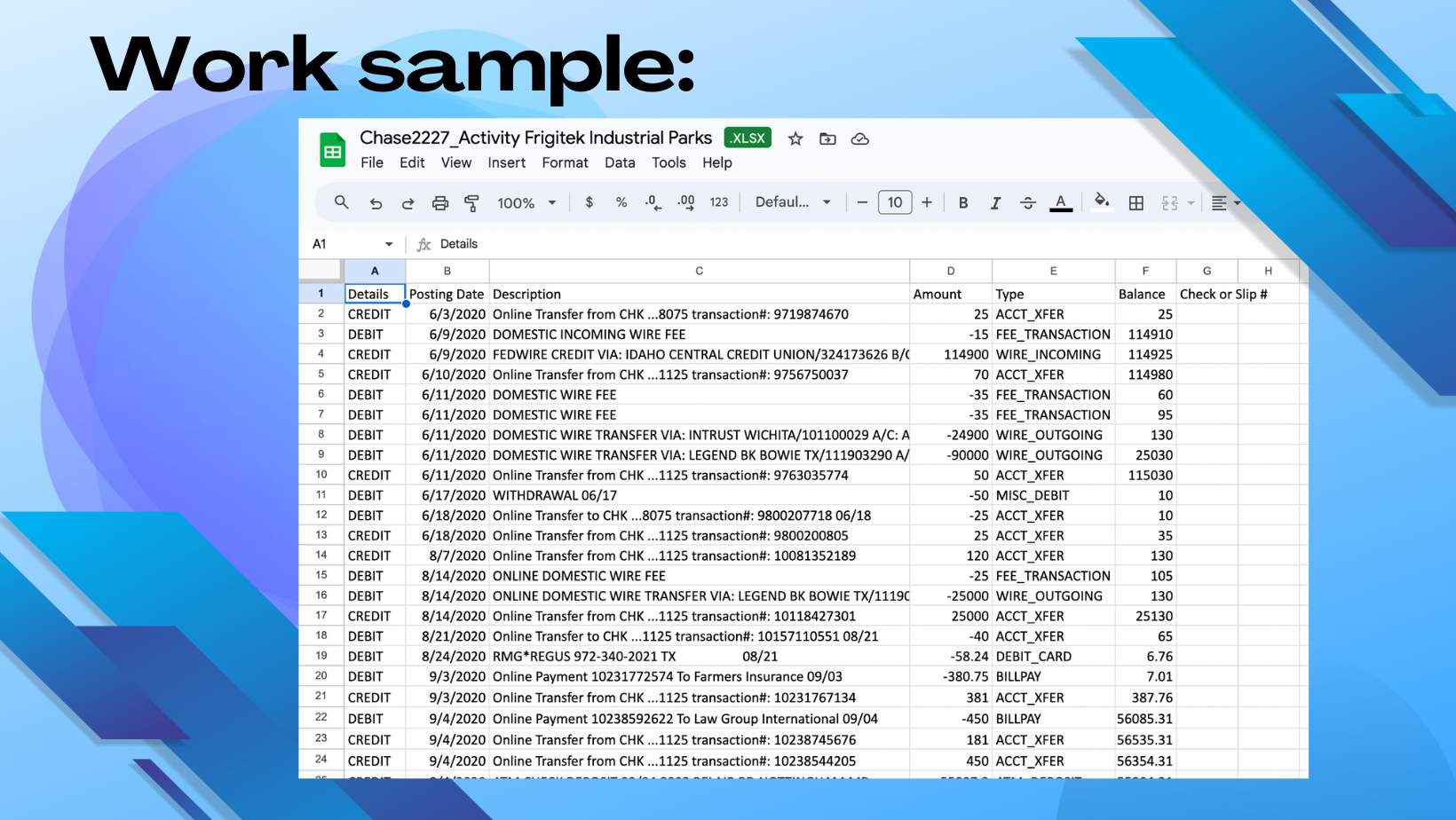The height and width of the screenshot is (820, 1456).
Task: Open the 100% zoom dropdown
Action: (x=526, y=203)
